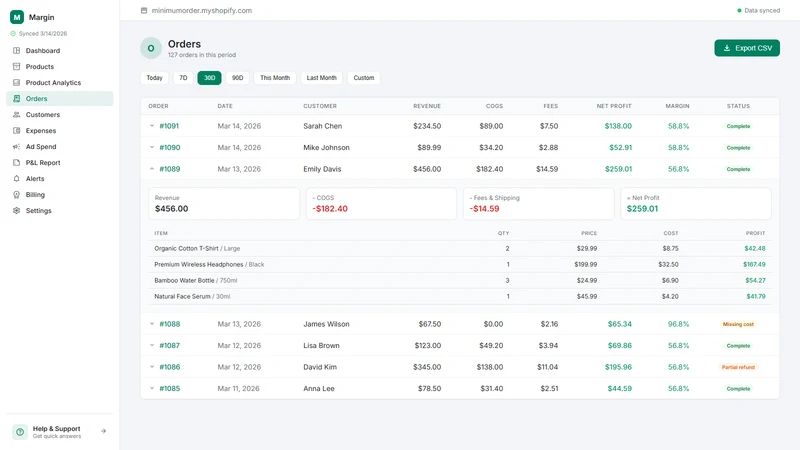This screenshot has height=450, width=800.
Task: Collapse order #1089 row chevron
Action: coord(152,169)
